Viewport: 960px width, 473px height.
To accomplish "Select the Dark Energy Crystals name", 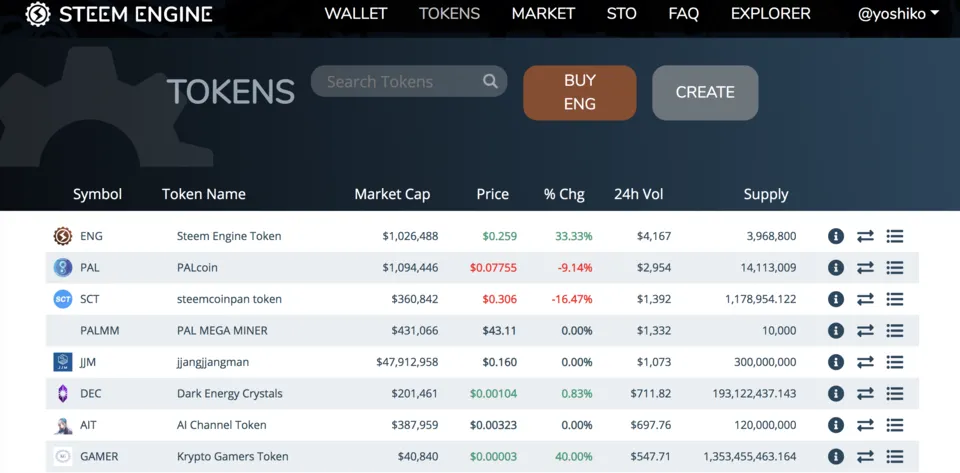I will tap(230, 393).
